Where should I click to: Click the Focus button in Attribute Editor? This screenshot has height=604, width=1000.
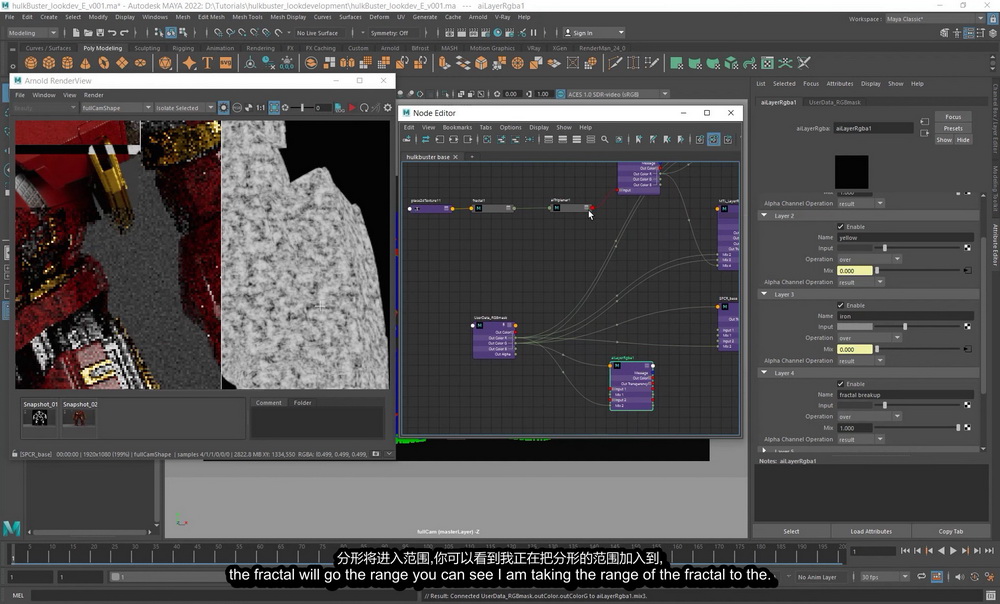coord(953,117)
